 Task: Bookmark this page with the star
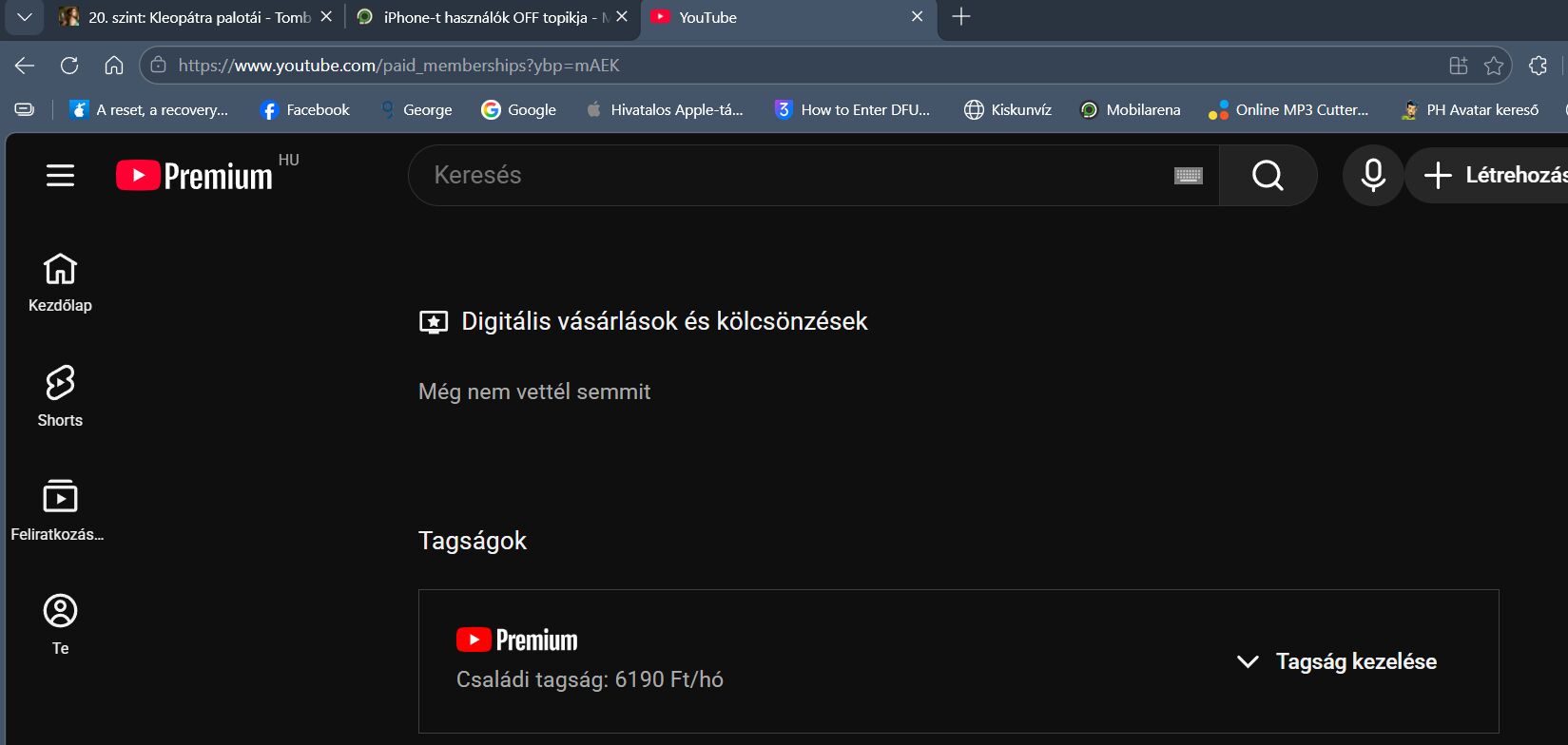(1494, 66)
